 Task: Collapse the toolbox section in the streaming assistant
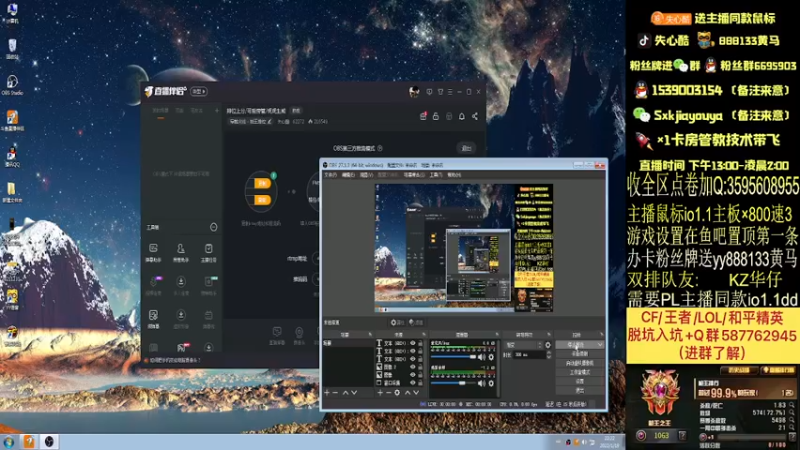point(213,227)
